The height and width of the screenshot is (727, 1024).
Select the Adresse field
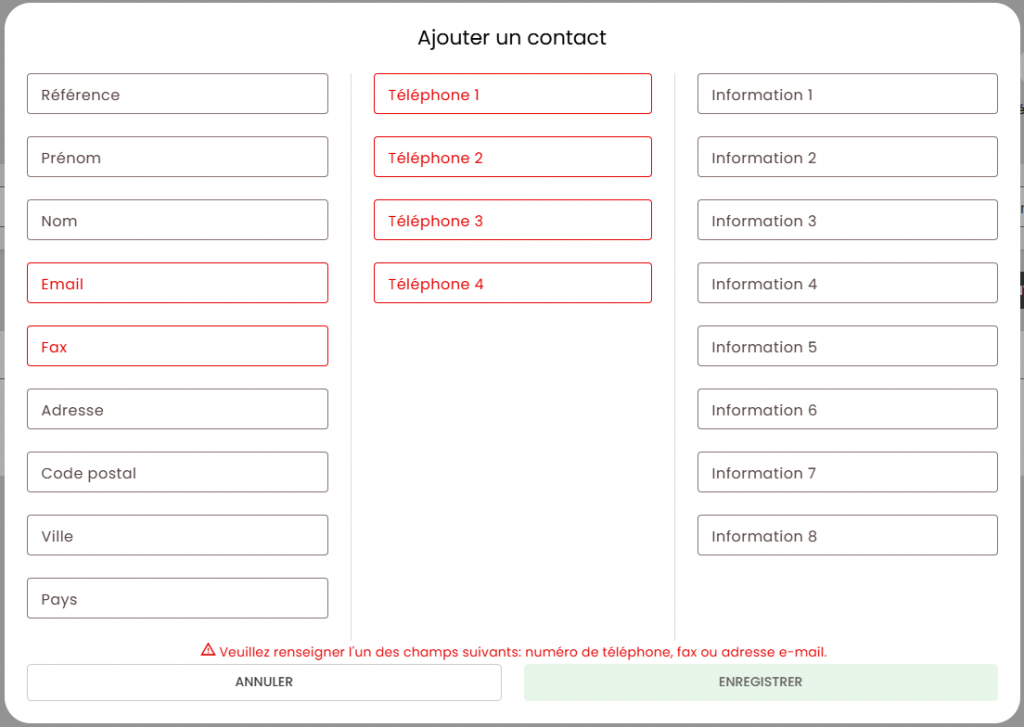point(177,409)
